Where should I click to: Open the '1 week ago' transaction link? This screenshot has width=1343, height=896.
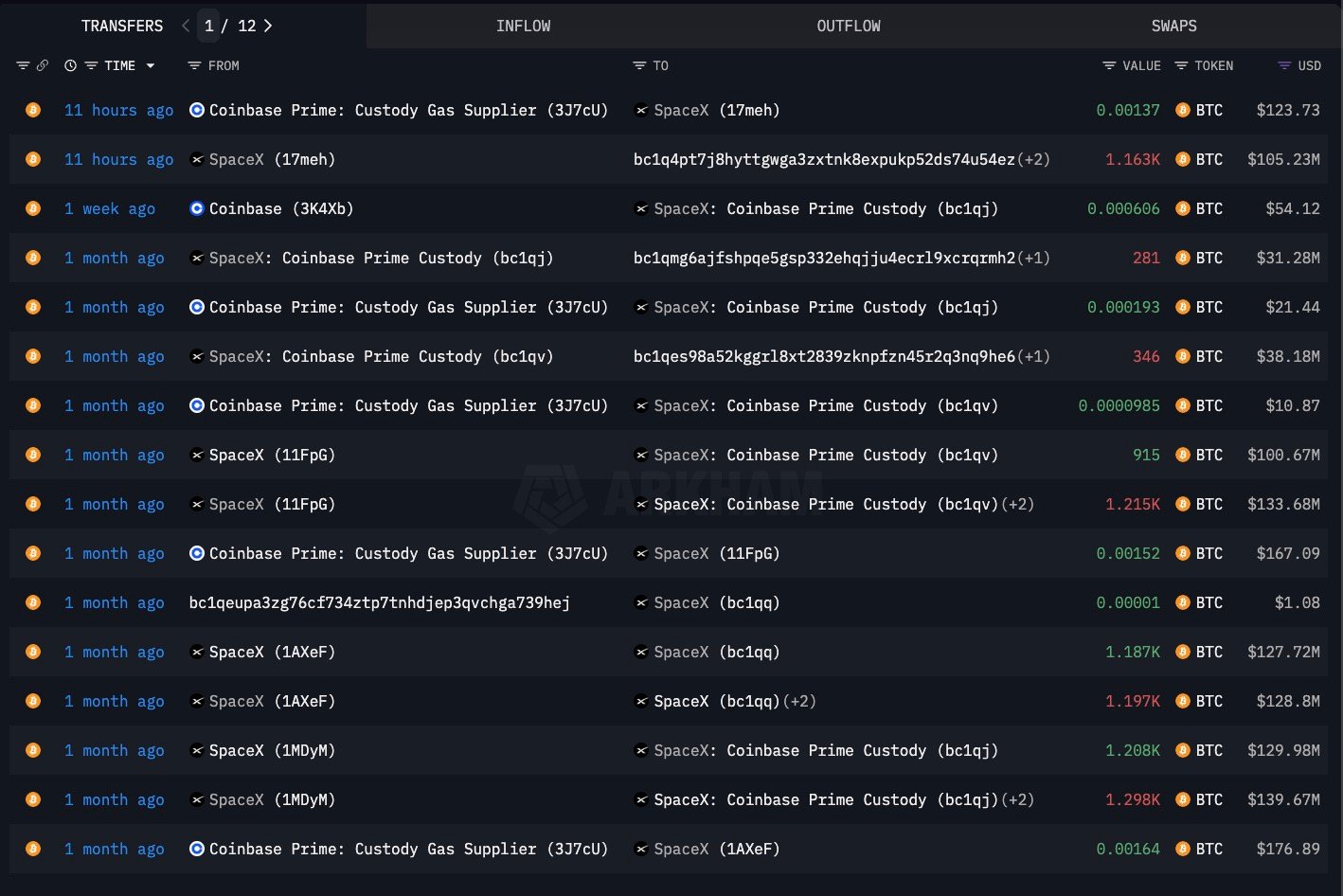coord(109,208)
